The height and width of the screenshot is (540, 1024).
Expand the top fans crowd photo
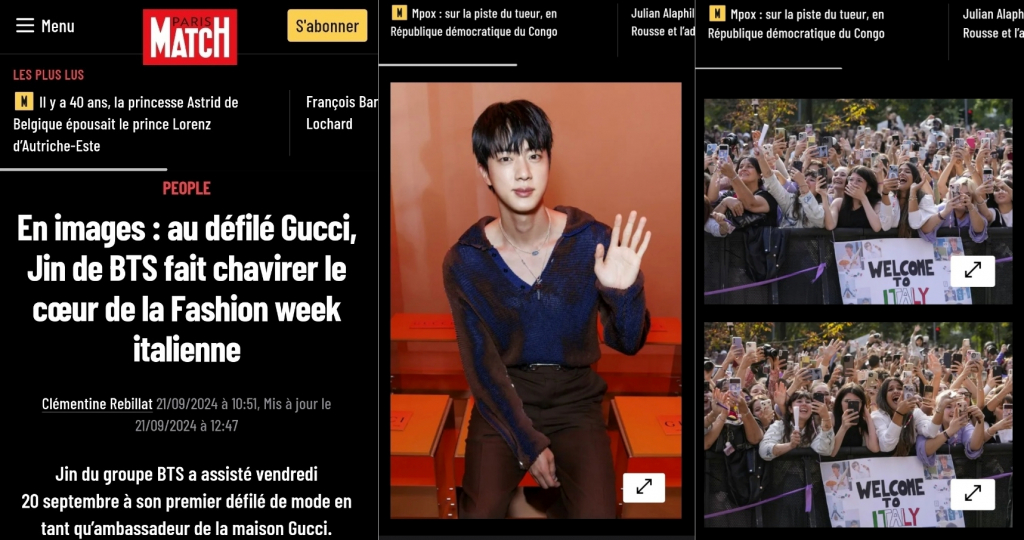[972, 271]
